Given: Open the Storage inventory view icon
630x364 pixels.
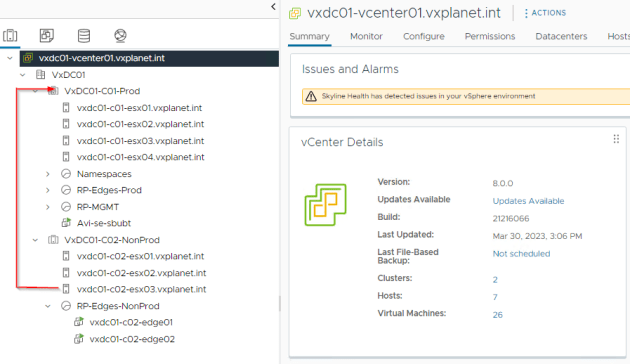Looking at the screenshot, I should coord(84,36).
